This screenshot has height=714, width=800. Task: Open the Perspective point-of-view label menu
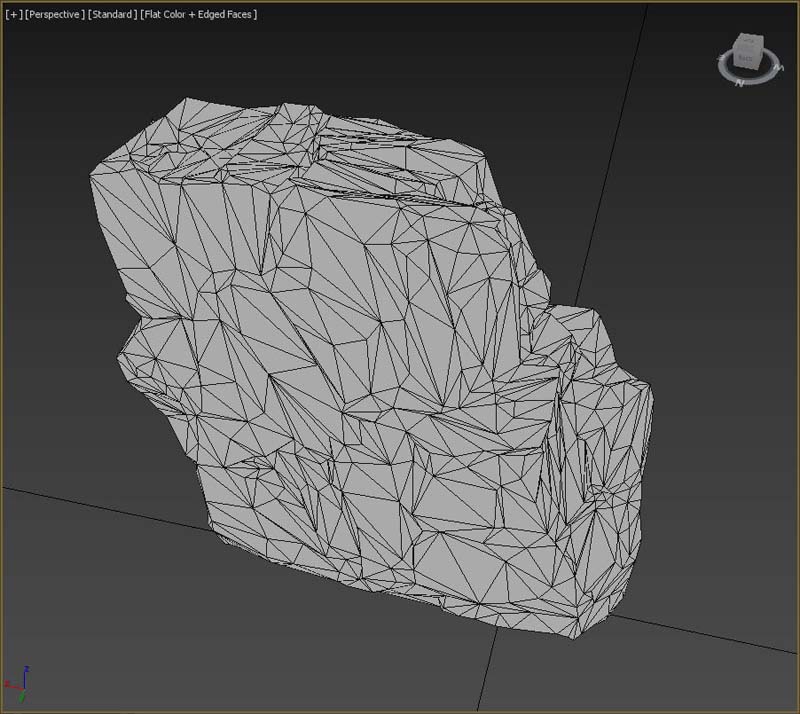pyautogui.click(x=55, y=15)
